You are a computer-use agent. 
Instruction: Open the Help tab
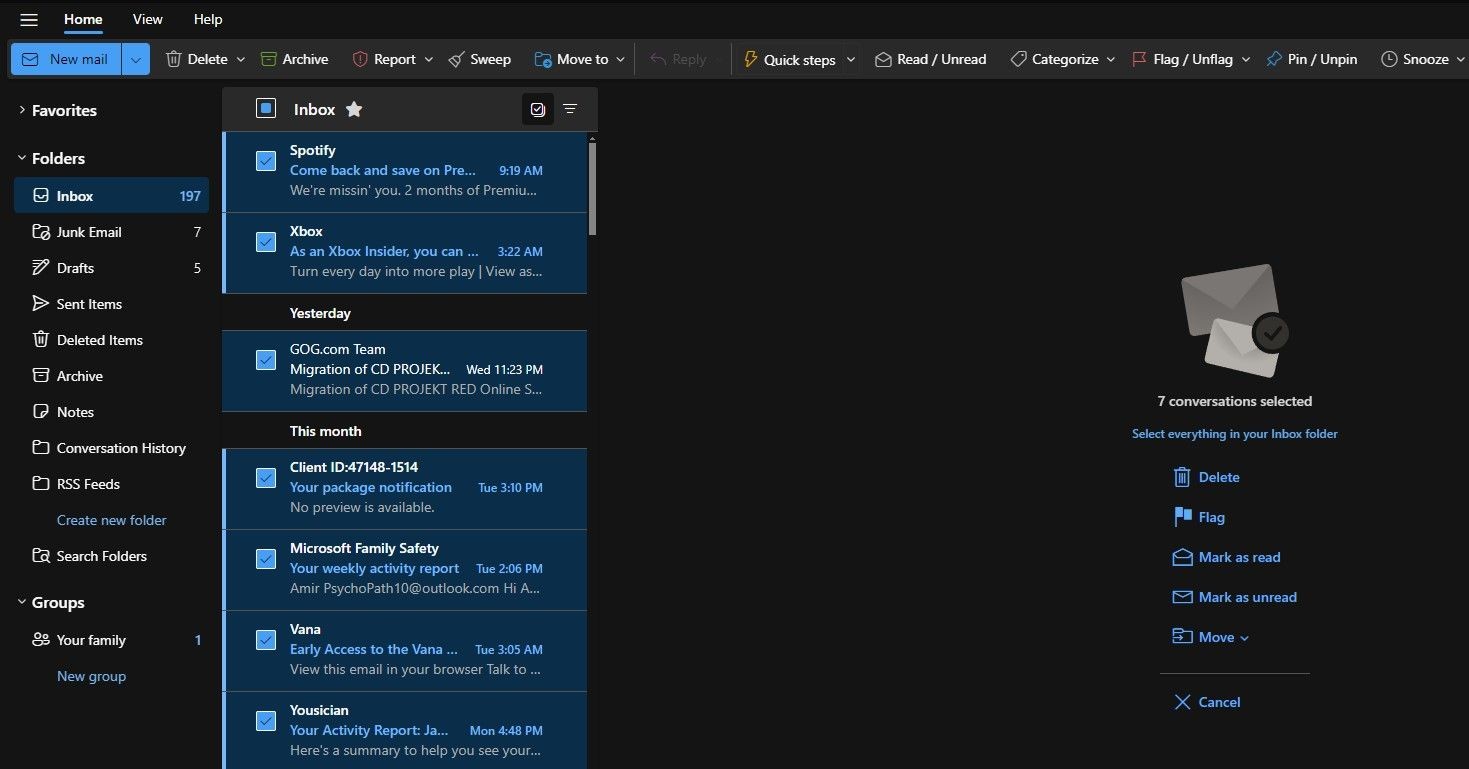[x=208, y=19]
